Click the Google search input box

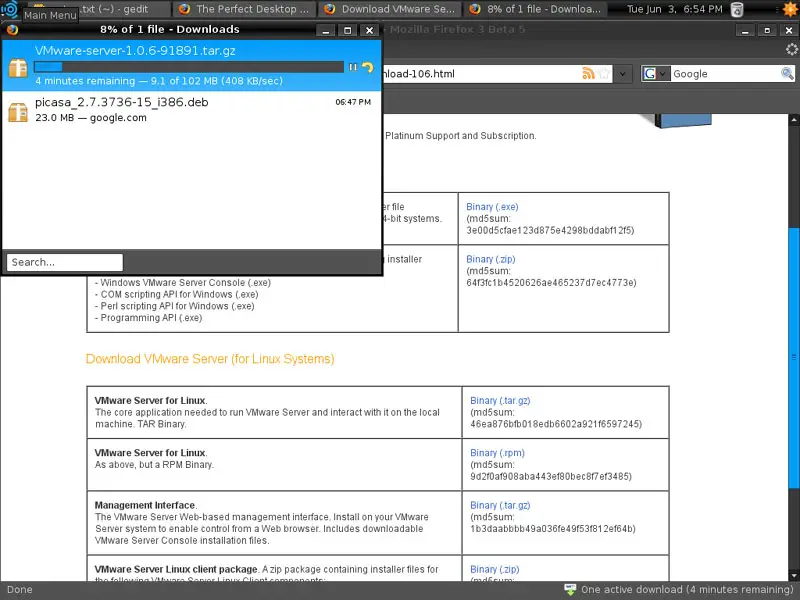pyautogui.click(x=726, y=73)
